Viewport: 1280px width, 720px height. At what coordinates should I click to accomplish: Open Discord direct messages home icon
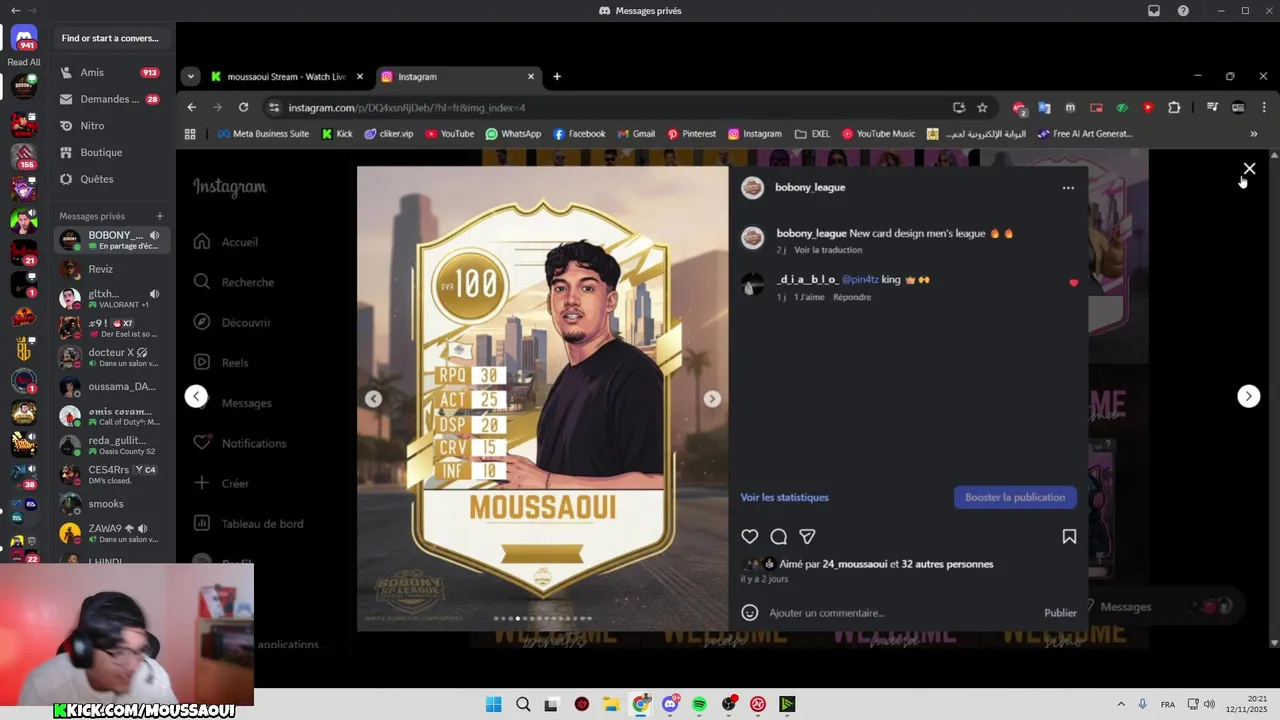tap(24, 38)
